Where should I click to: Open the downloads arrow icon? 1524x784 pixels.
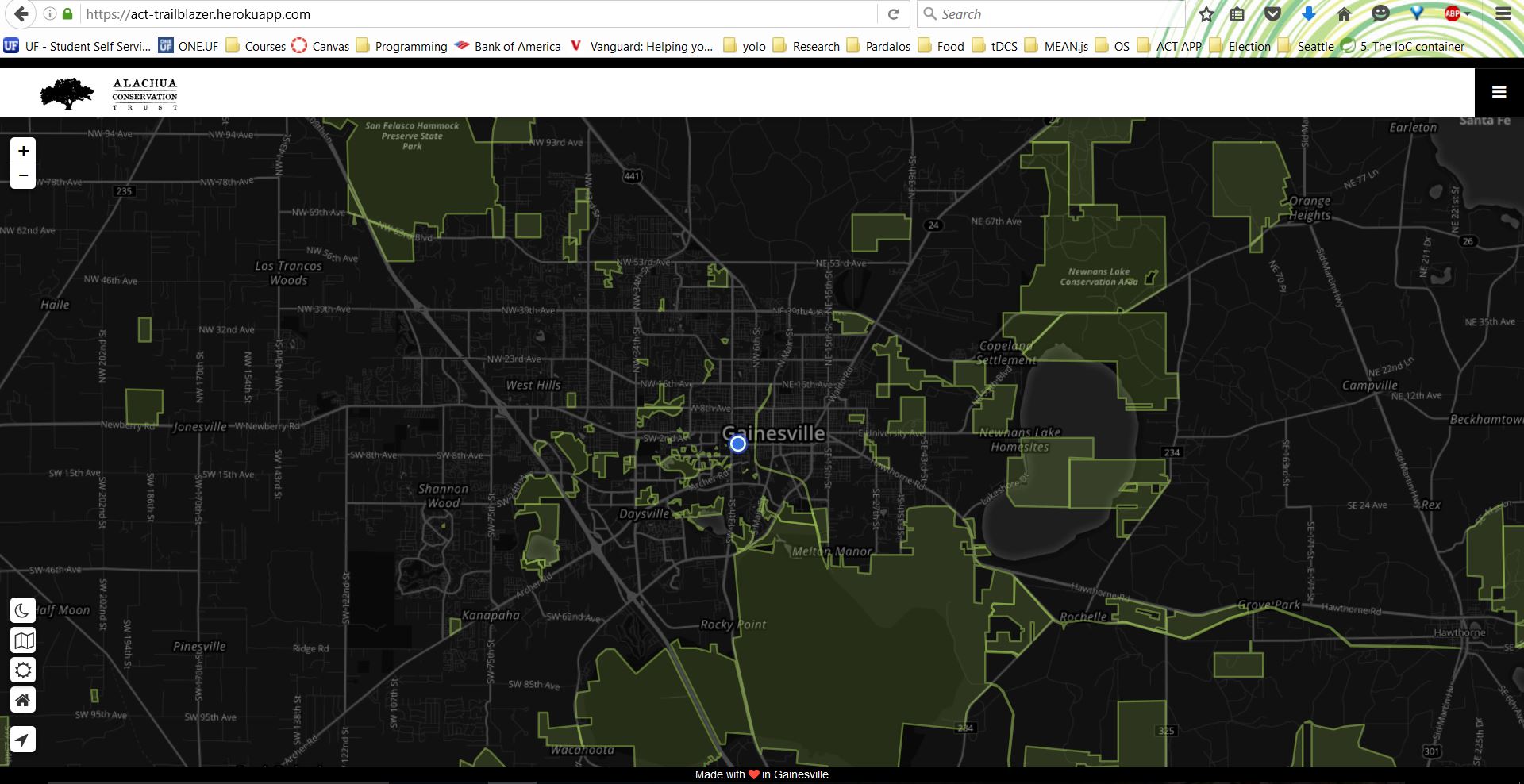[x=1309, y=13]
